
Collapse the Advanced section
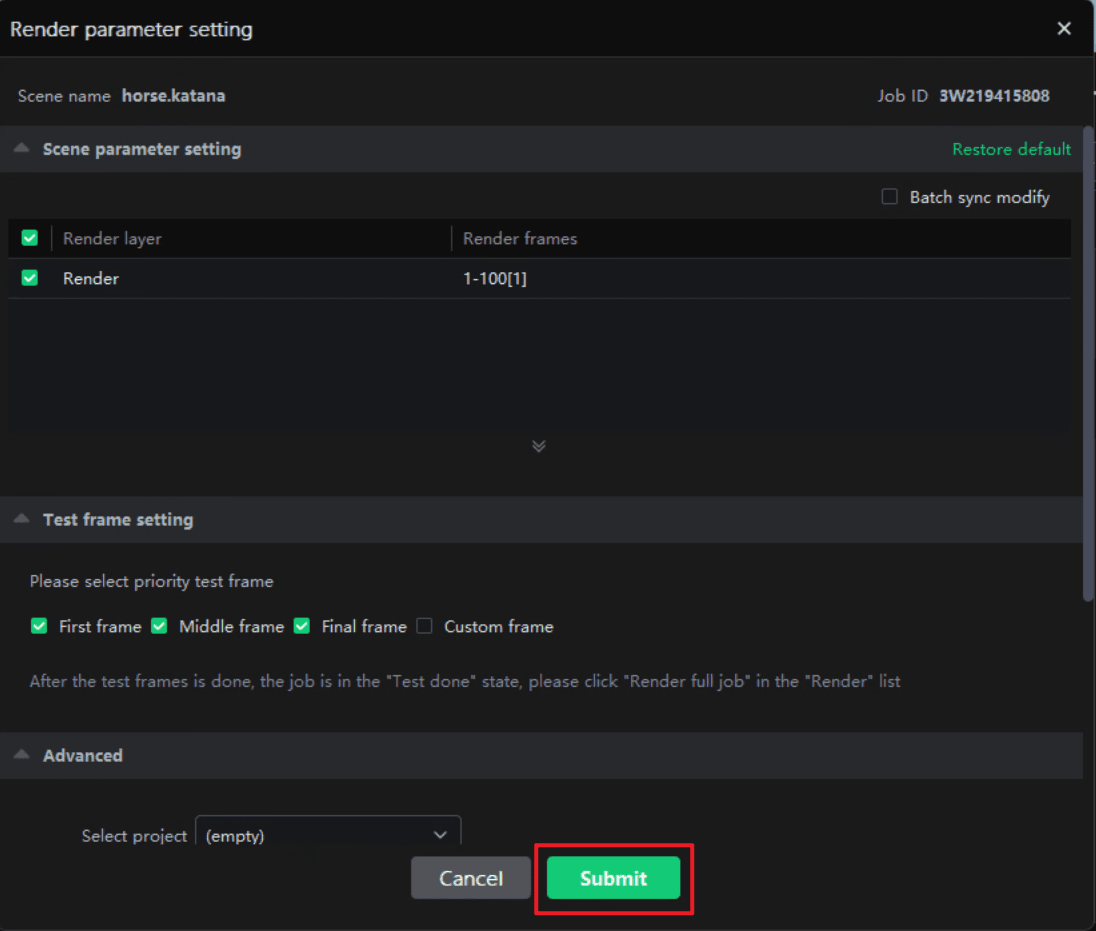coord(22,755)
